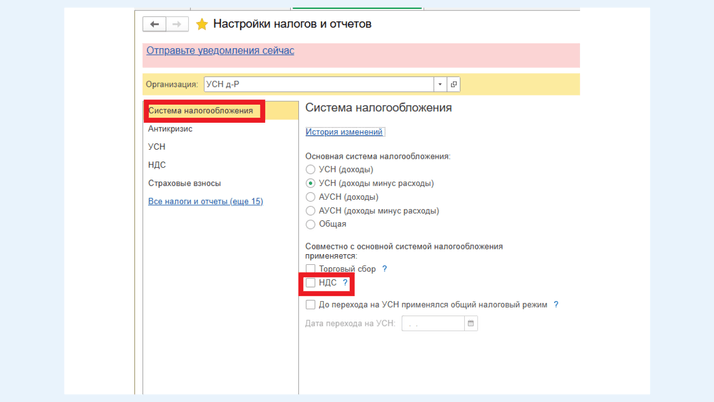Go forward with the right arrow button
This screenshot has width=714, height=402.
pos(177,24)
